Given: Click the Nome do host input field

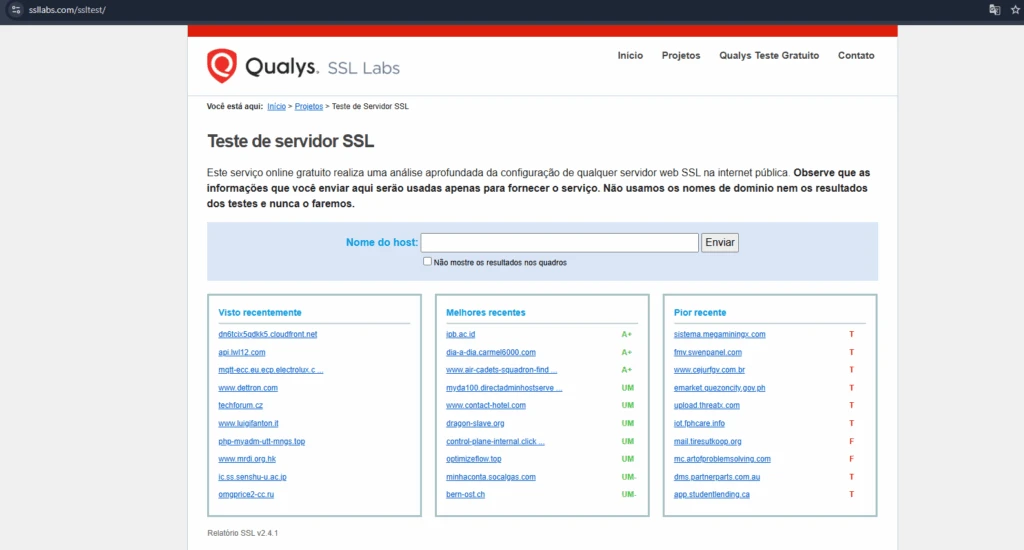Looking at the screenshot, I should pyautogui.click(x=559, y=243).
